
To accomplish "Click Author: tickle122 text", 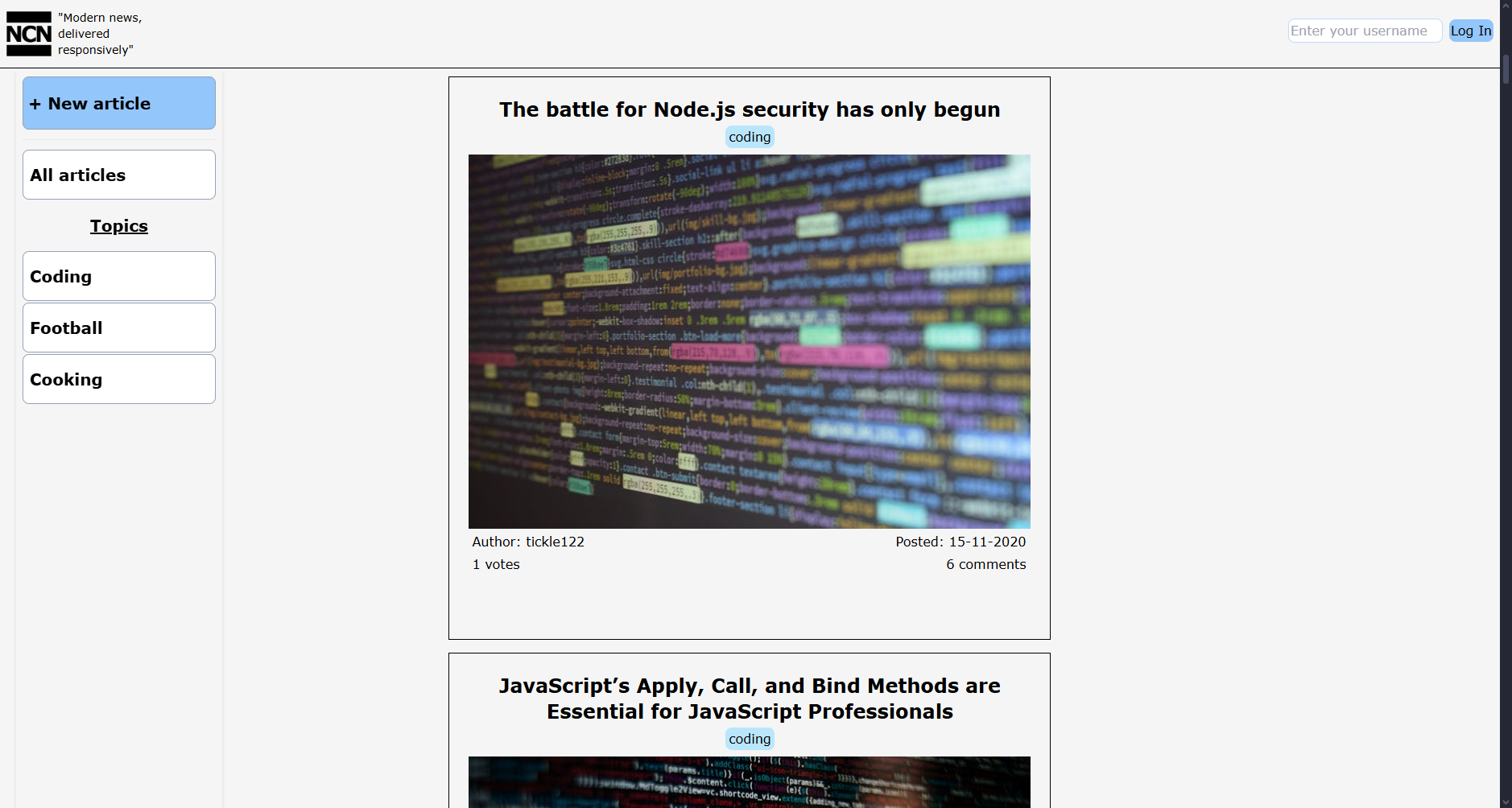I will [x=528, y=542].
